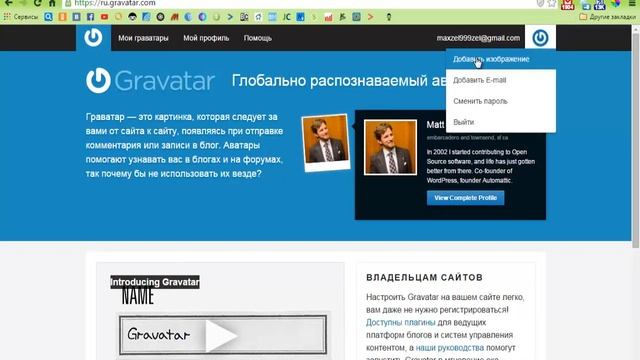
Task: Open the Chrome hamburger menu
Action: (x=632, y=3)
